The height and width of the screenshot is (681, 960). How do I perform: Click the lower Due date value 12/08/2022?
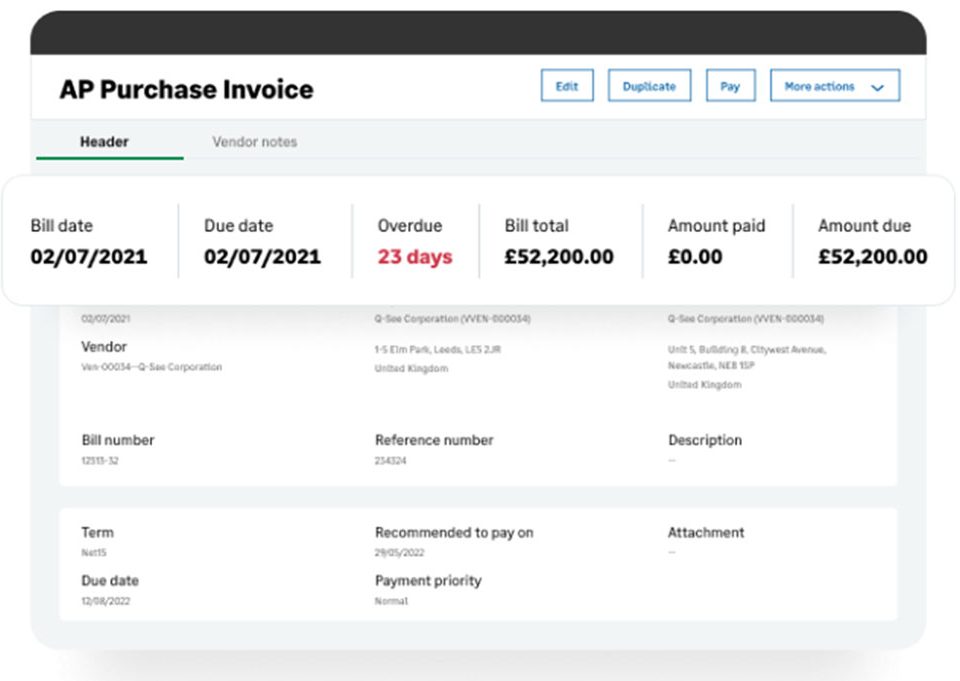[105, 601]
